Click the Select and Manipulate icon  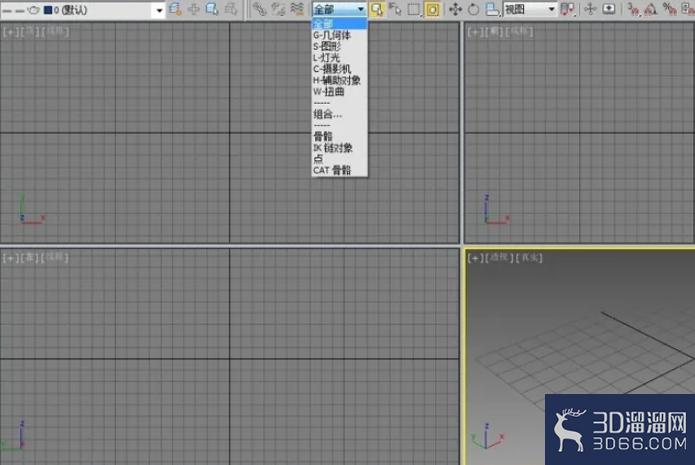pos(590,9)
